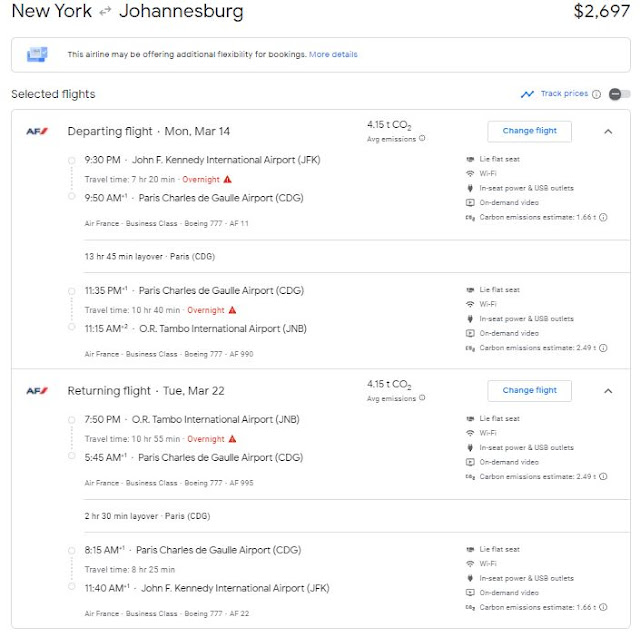Click Change flight for departing flight
The width and height of the screenshot is (640, 637).
click(529, 131)
